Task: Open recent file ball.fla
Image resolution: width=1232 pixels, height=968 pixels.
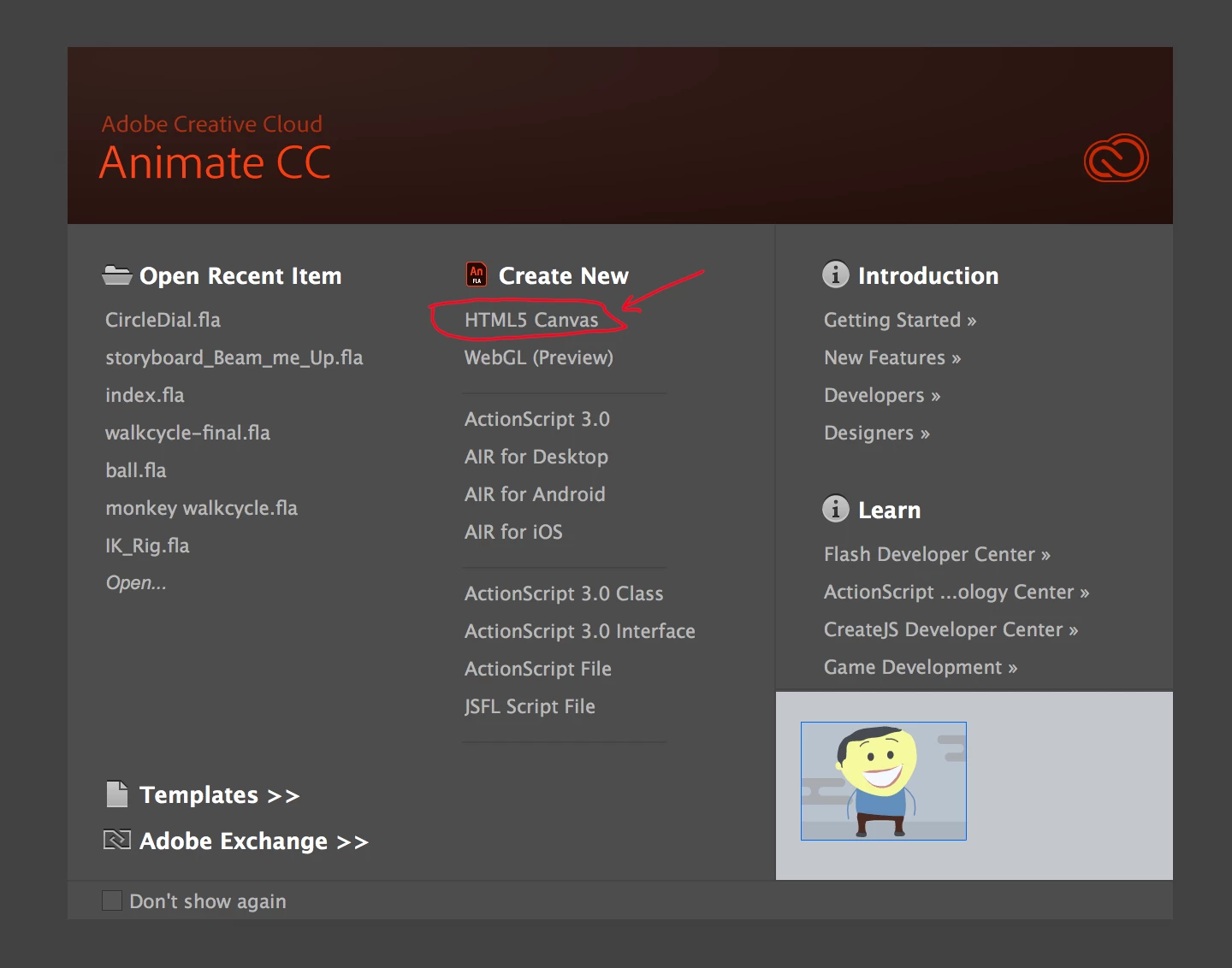Action: (136, 470)
